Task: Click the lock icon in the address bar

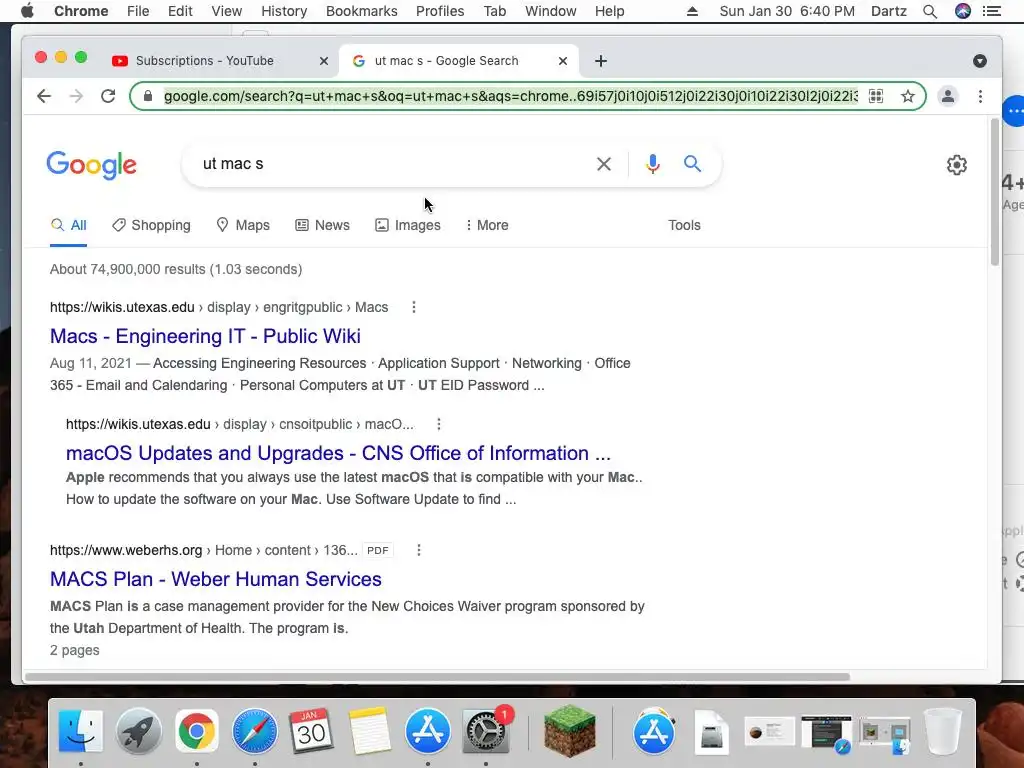Action: [x=148, y=96]
